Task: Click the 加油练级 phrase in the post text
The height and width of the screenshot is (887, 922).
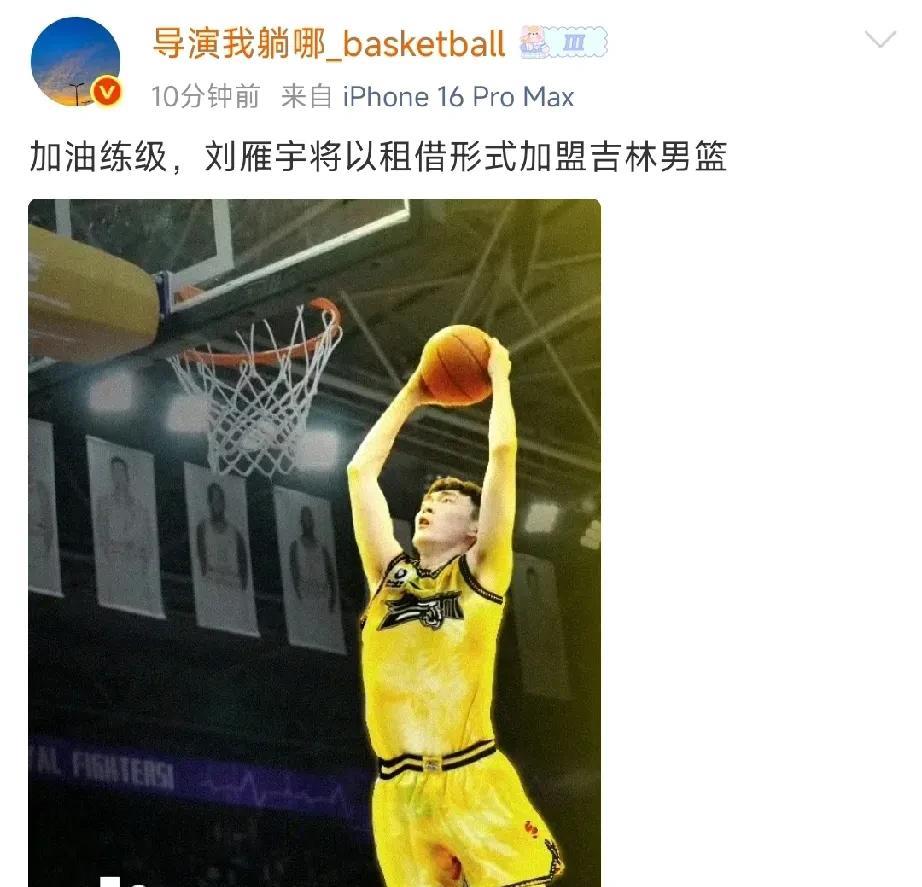Action: click(99, 157)
